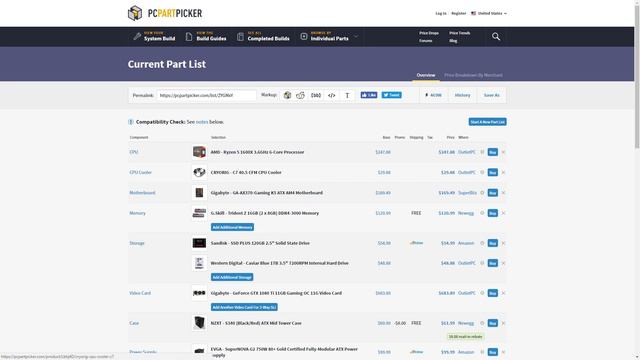Viewport: 640px width, 360px height.
Task: Open the SuperBiiz merchant link
Action: (x=467, y=193)
